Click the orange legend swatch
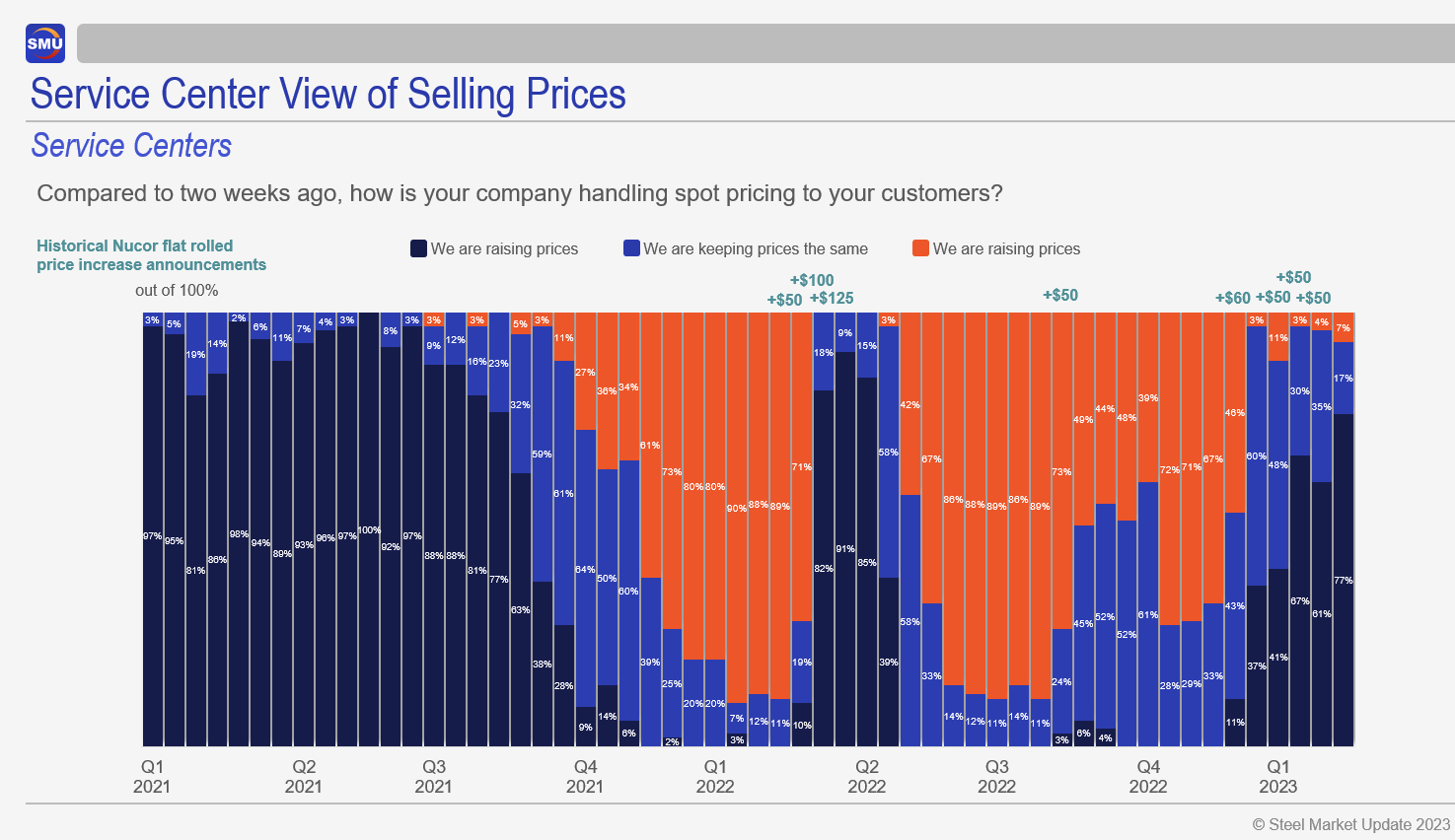The image size is (1455, 840). click(x=920, y=248)
